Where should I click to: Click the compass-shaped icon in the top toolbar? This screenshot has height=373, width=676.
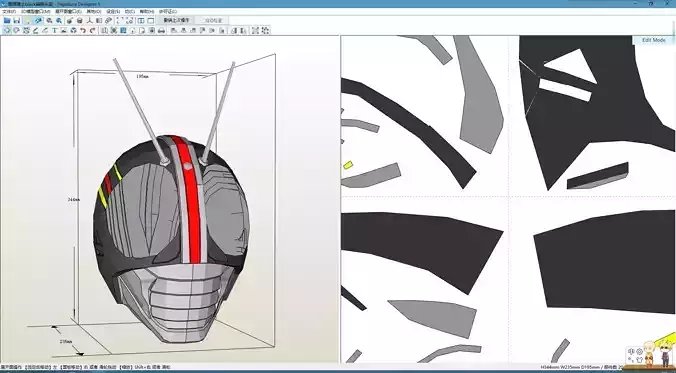tap(89, 20)
